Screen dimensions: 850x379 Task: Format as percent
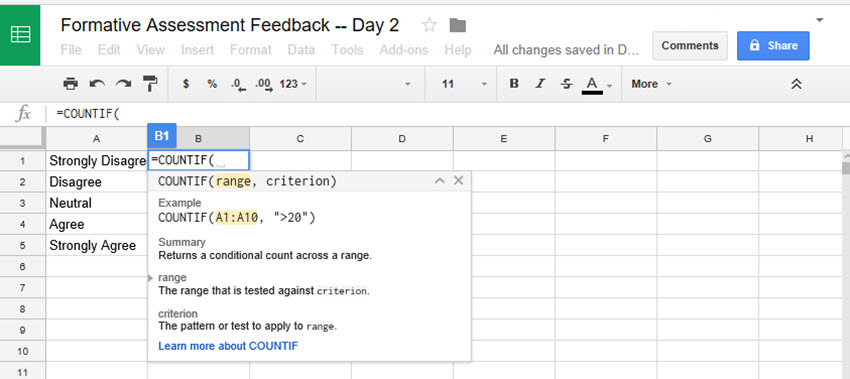click(212, 84)
